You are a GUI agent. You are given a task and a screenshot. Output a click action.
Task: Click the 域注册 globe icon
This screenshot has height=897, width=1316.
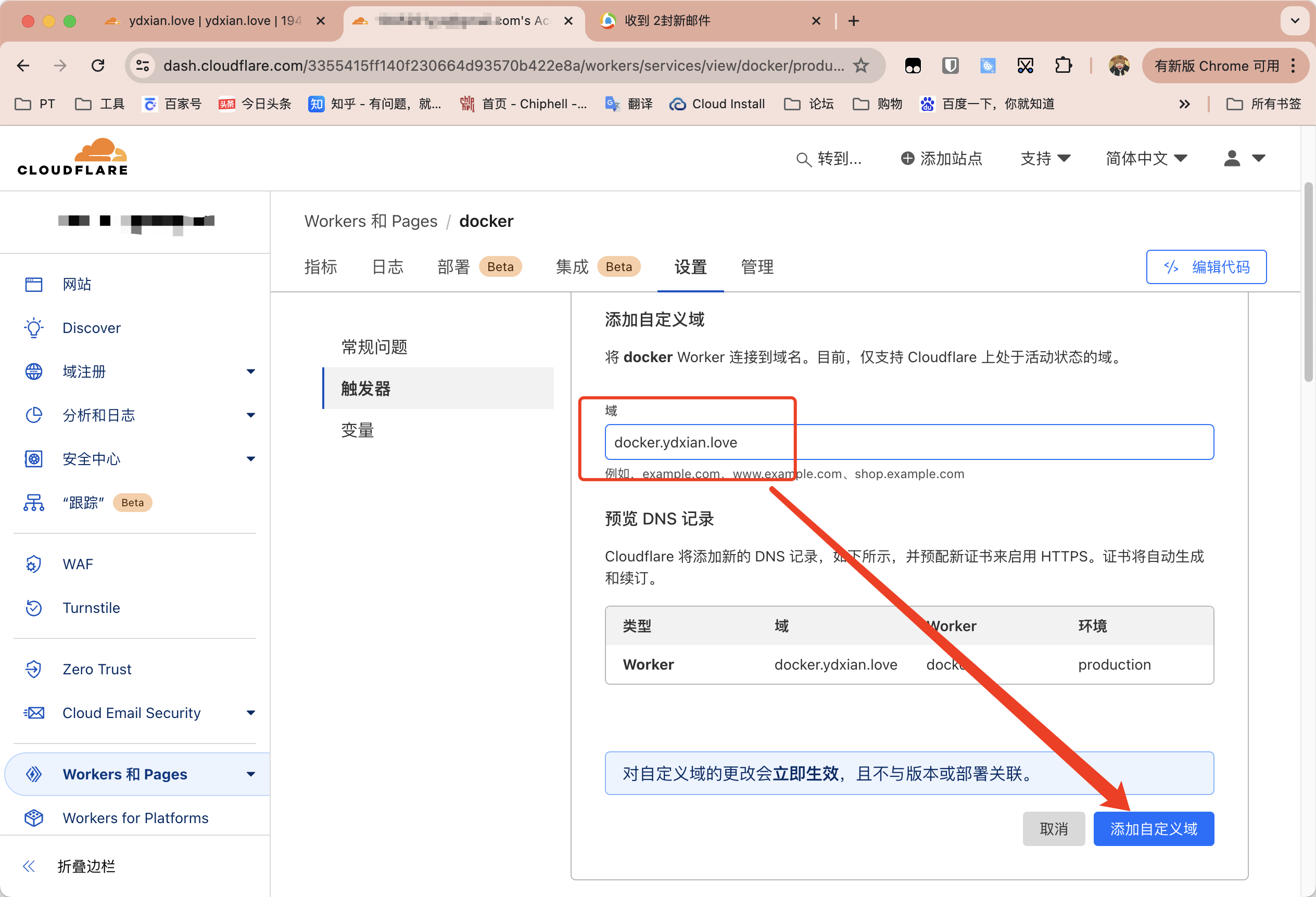(34, 371)
